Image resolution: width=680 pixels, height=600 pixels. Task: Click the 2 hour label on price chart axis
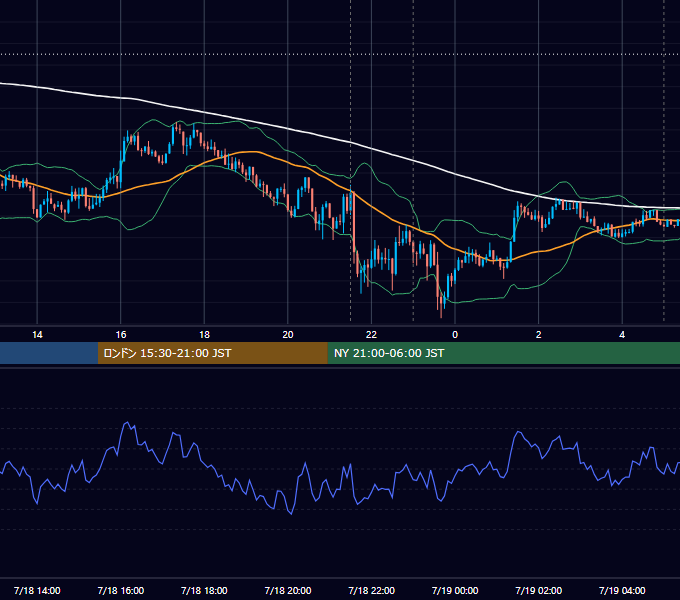539,335
